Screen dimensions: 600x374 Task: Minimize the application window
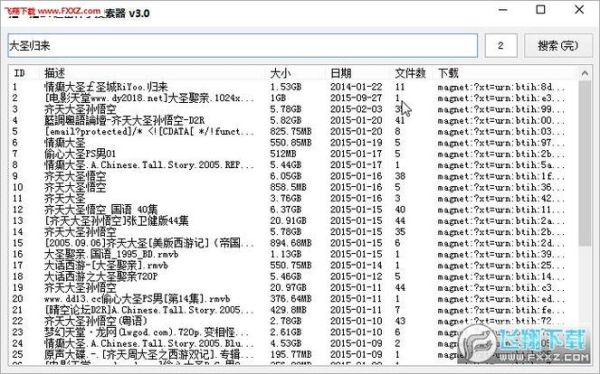click(x=503, y=10)
